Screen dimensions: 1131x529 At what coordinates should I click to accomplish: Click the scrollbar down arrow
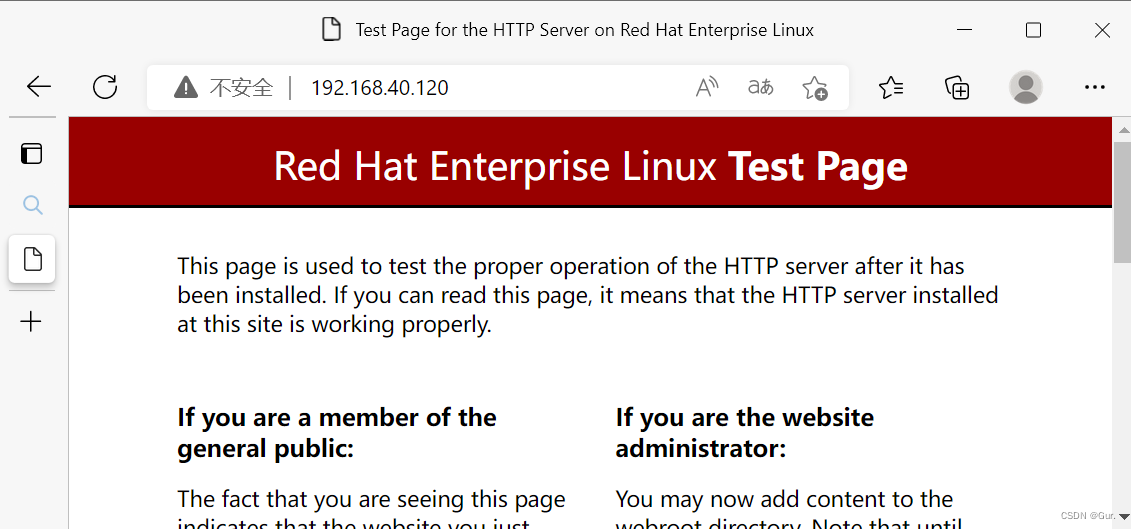(1122, 516)
